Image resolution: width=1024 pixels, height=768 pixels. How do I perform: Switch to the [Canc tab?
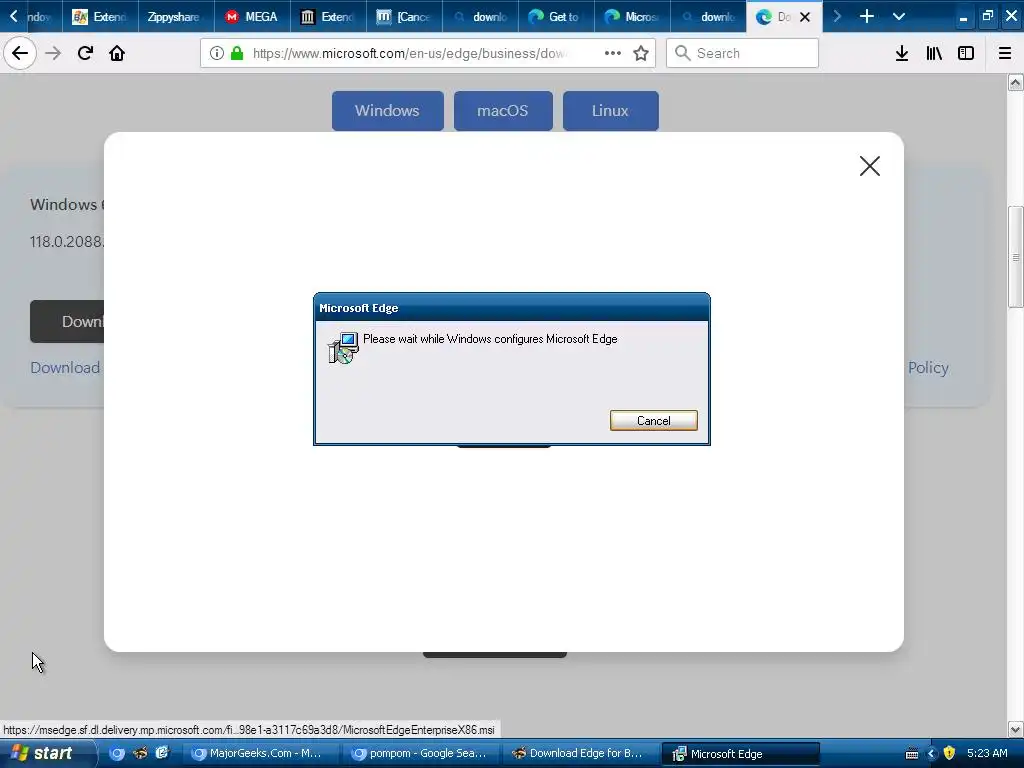[404, 16]
